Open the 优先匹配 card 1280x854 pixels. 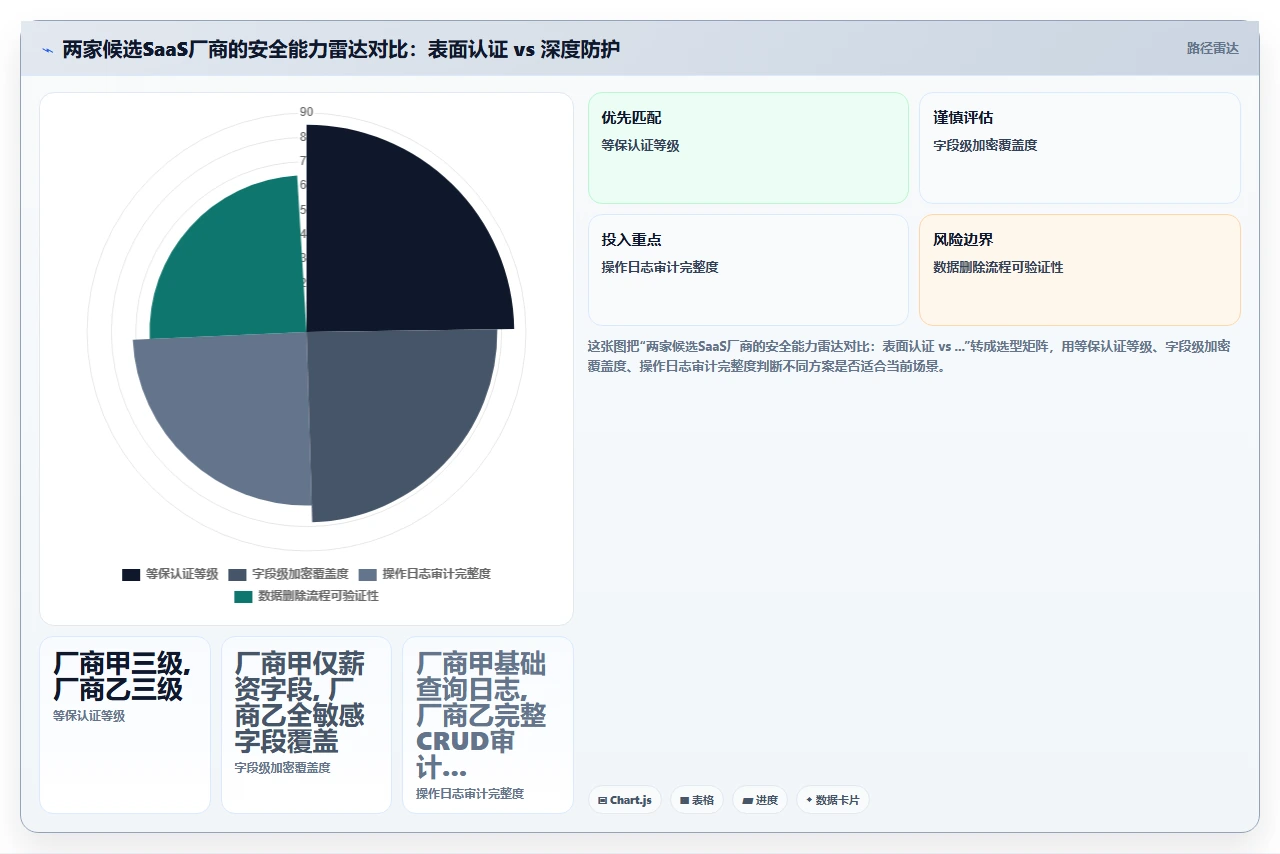point(748,148)
